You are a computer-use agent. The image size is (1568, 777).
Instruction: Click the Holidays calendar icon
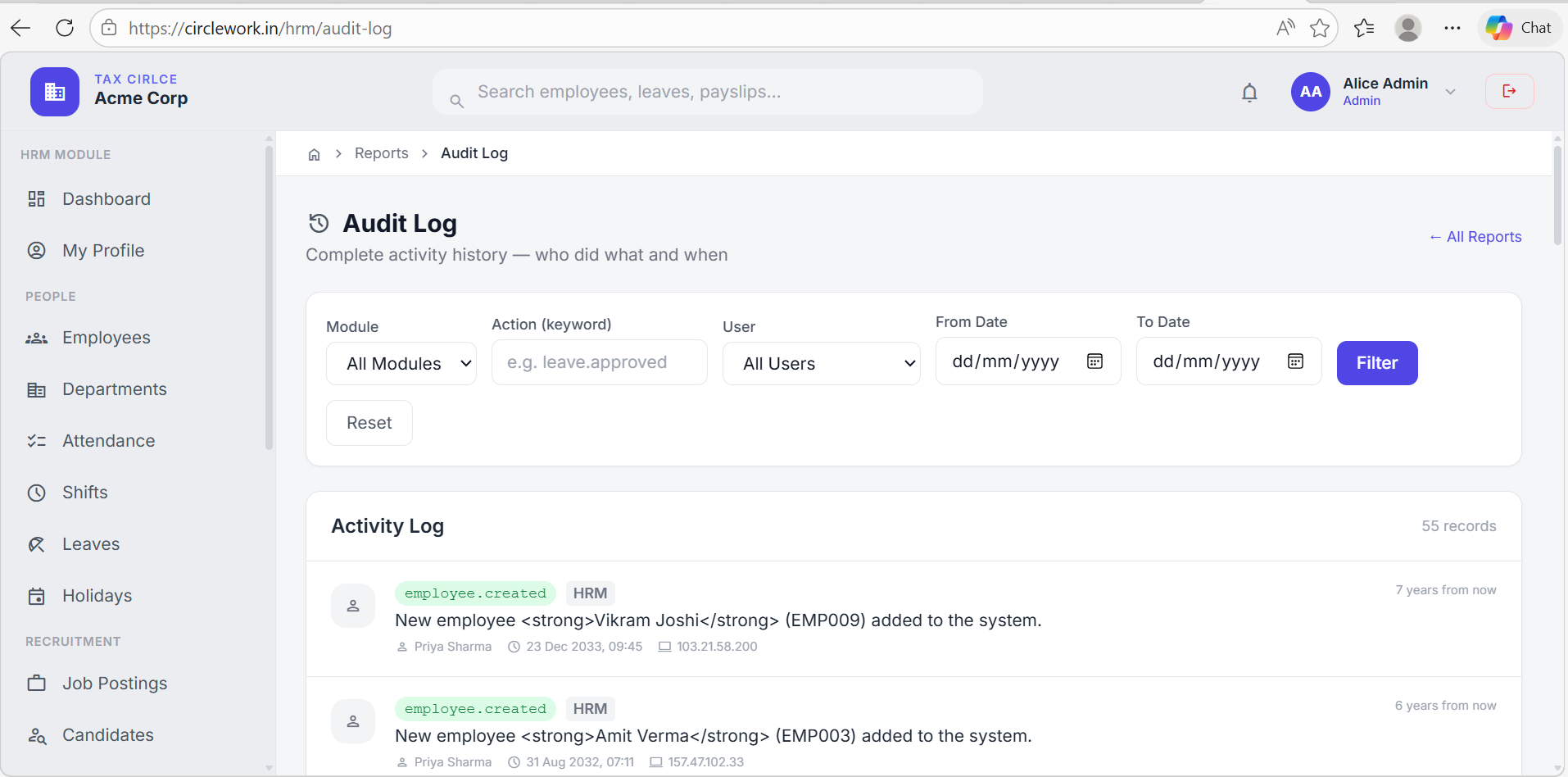click(37, 595)
